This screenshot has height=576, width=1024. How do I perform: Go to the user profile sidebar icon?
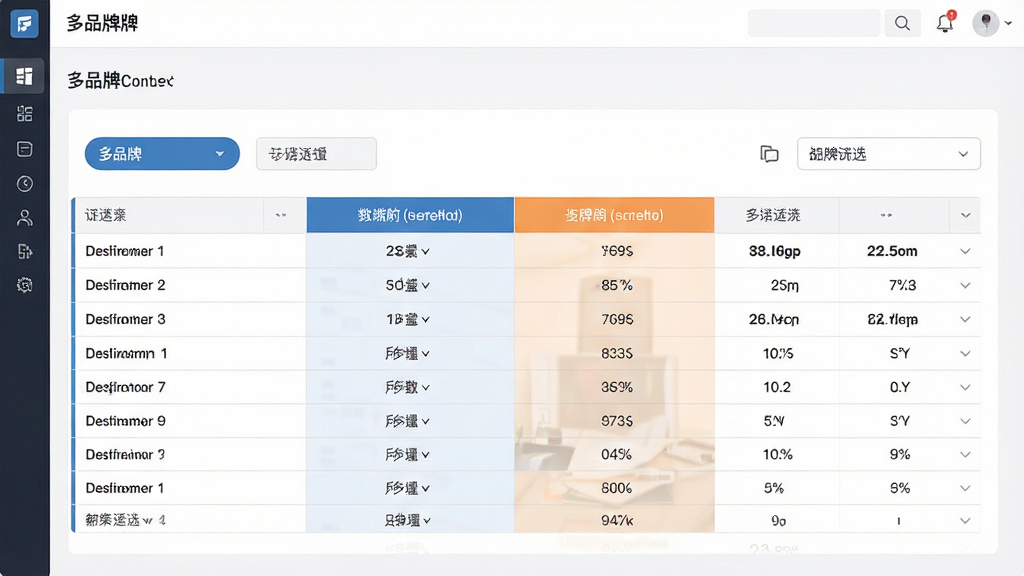pos(25,217)
